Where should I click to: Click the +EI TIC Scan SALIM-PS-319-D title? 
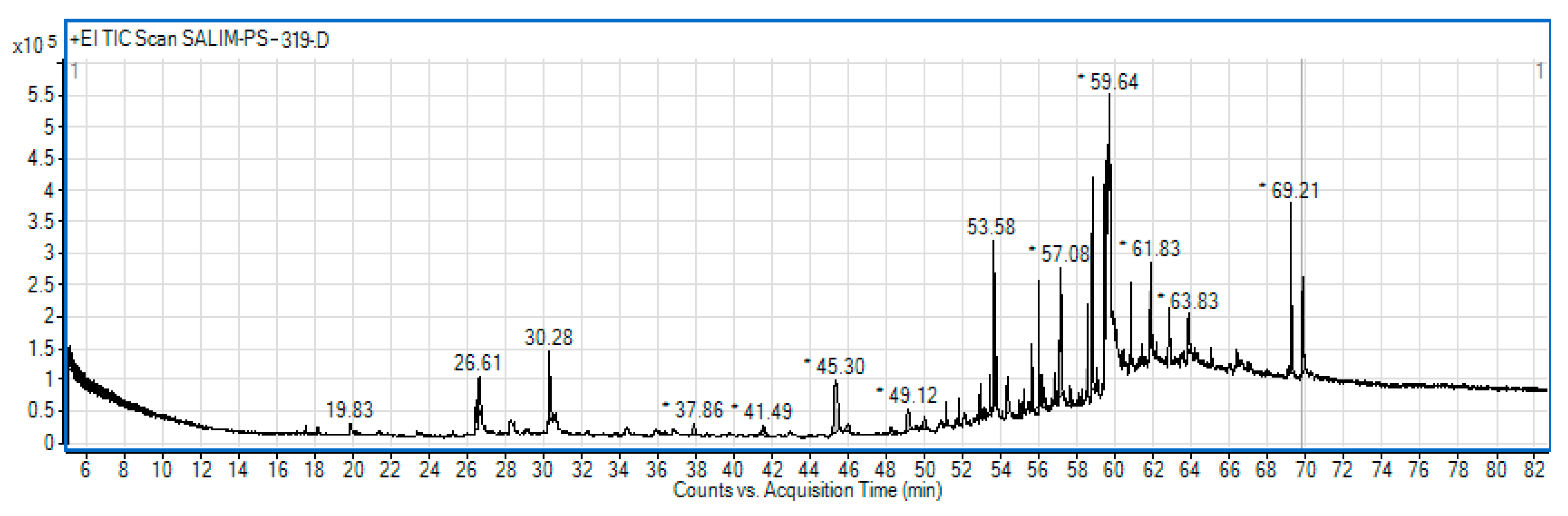click(200, 40)
